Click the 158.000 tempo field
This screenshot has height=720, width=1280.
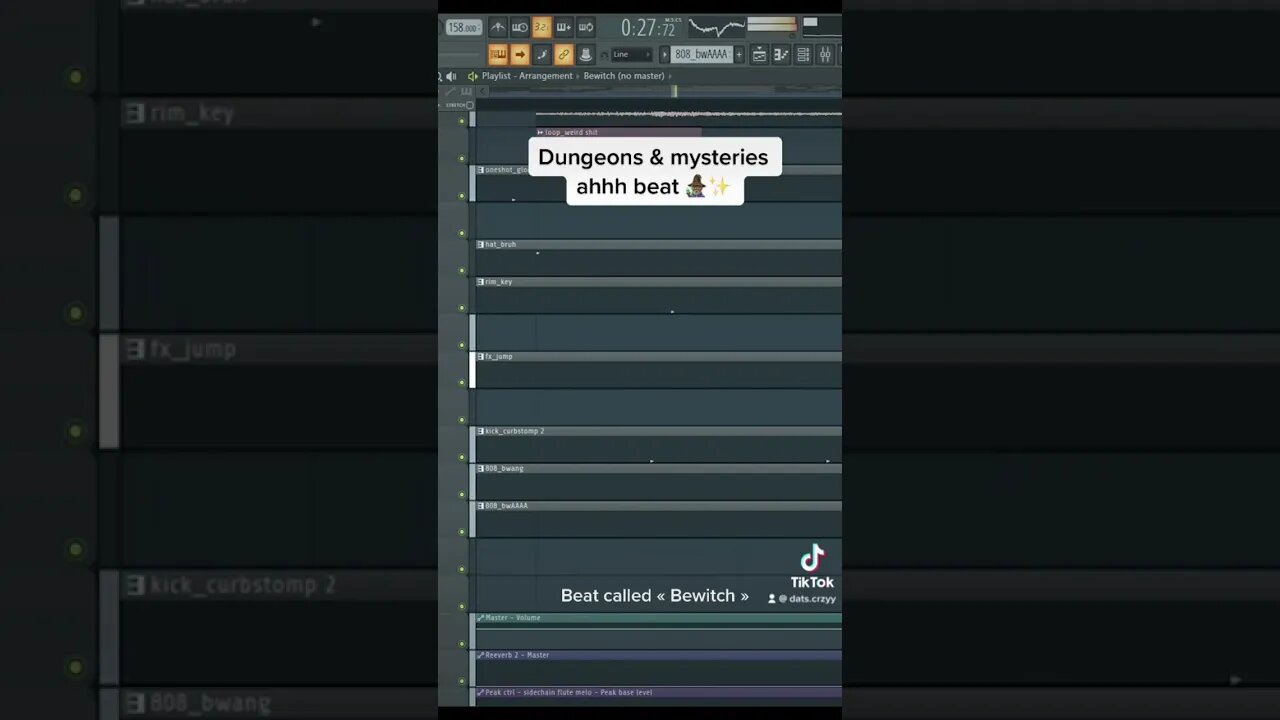(x=463, y=28)
